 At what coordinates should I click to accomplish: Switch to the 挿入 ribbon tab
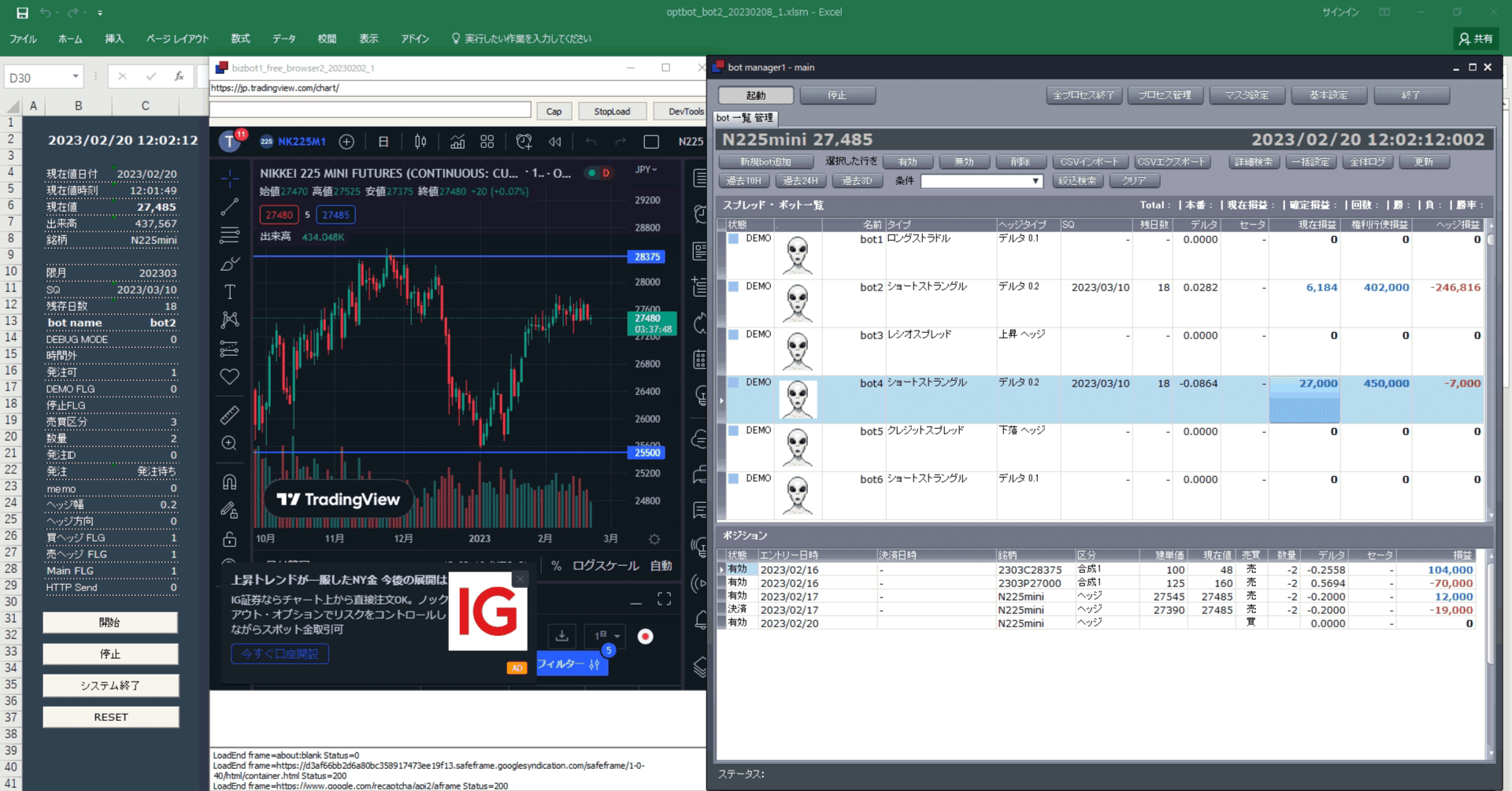[114, 39]
